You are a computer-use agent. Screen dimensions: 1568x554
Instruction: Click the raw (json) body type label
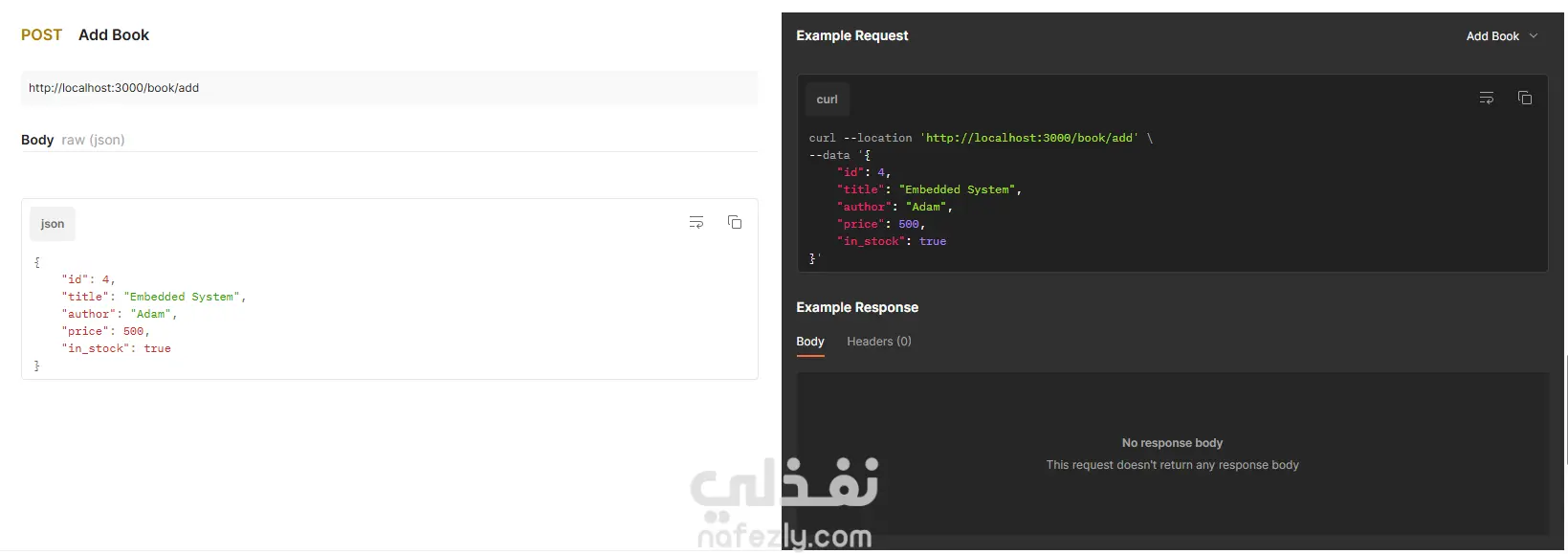93,140
